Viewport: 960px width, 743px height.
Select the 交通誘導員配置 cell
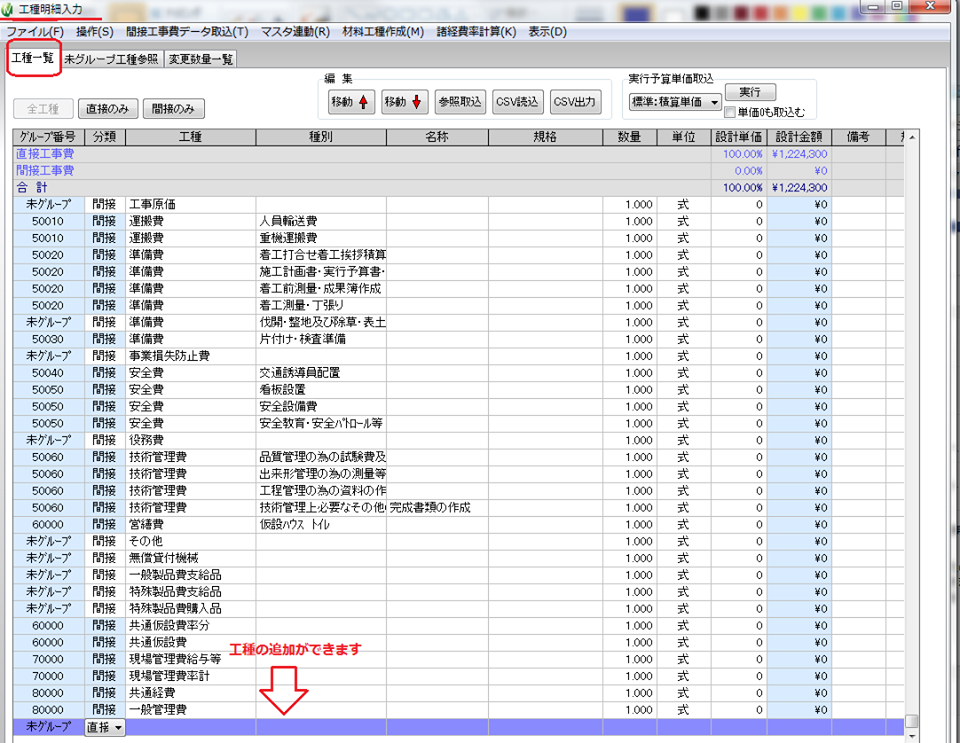coord(321,373)
